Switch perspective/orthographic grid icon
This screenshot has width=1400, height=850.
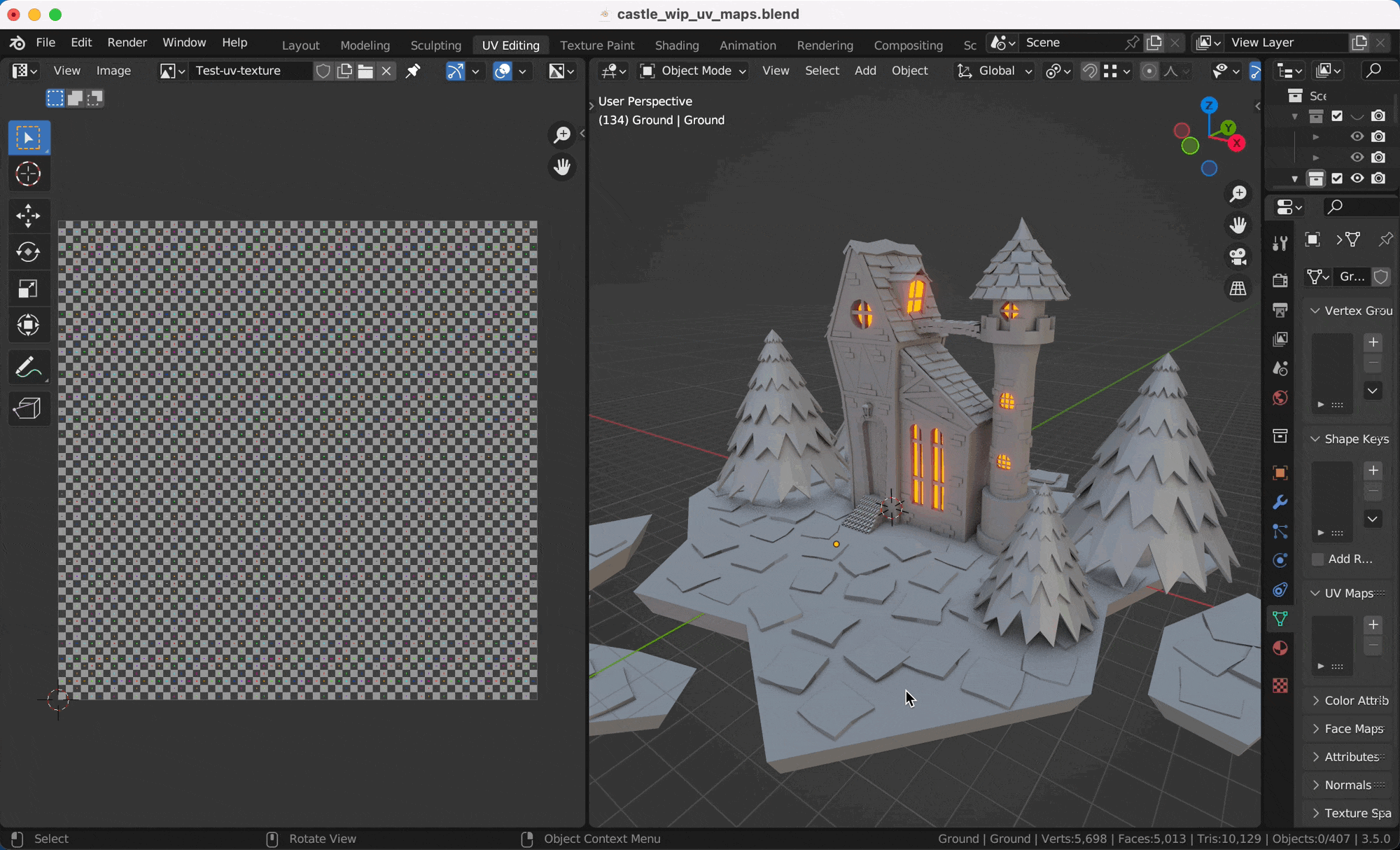coord(1238,288)
